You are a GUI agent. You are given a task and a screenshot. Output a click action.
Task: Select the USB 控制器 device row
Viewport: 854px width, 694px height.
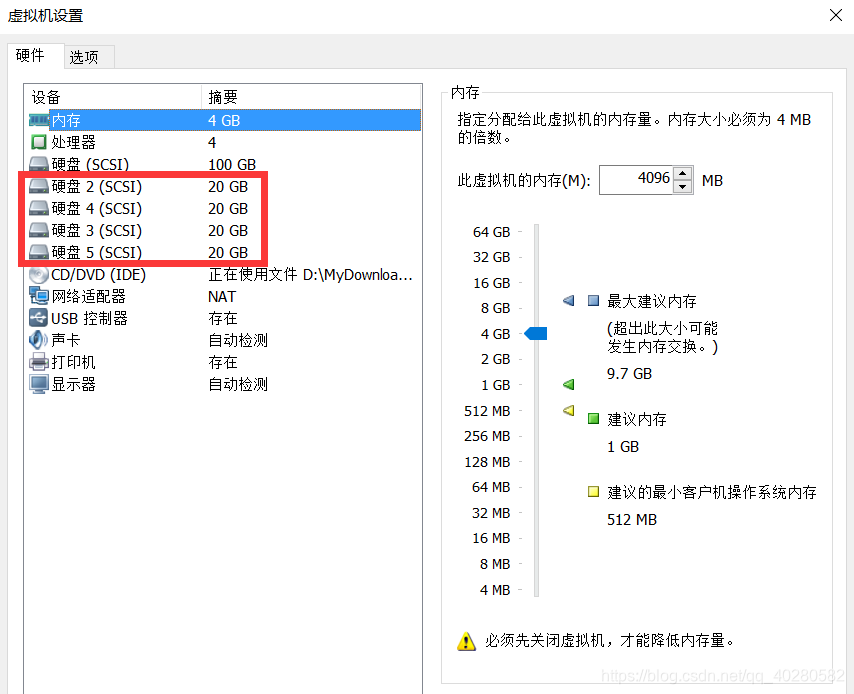click(x=224, y=318)
